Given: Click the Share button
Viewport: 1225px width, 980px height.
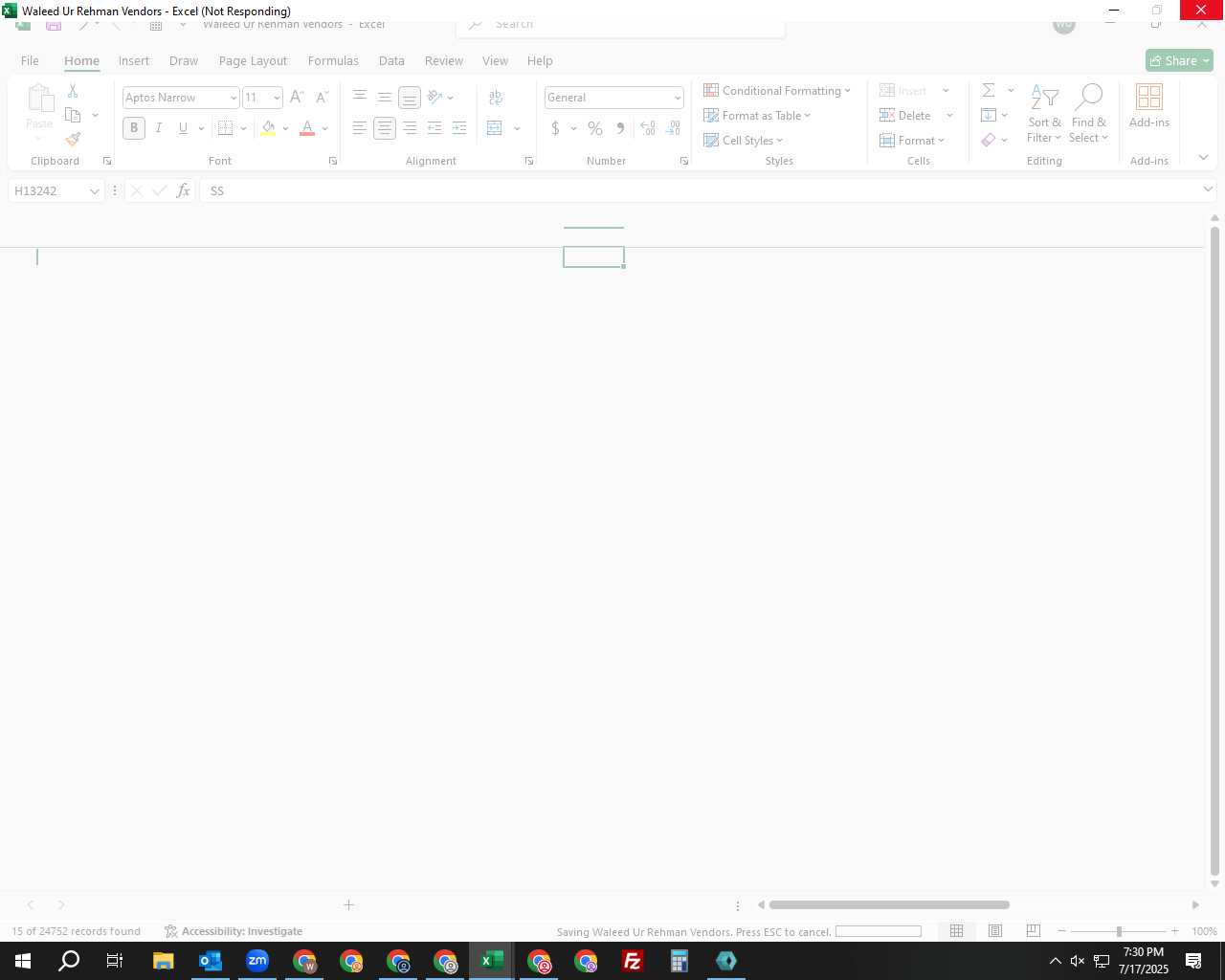Looking at the screenshot, I should (x=1179, y=60).
